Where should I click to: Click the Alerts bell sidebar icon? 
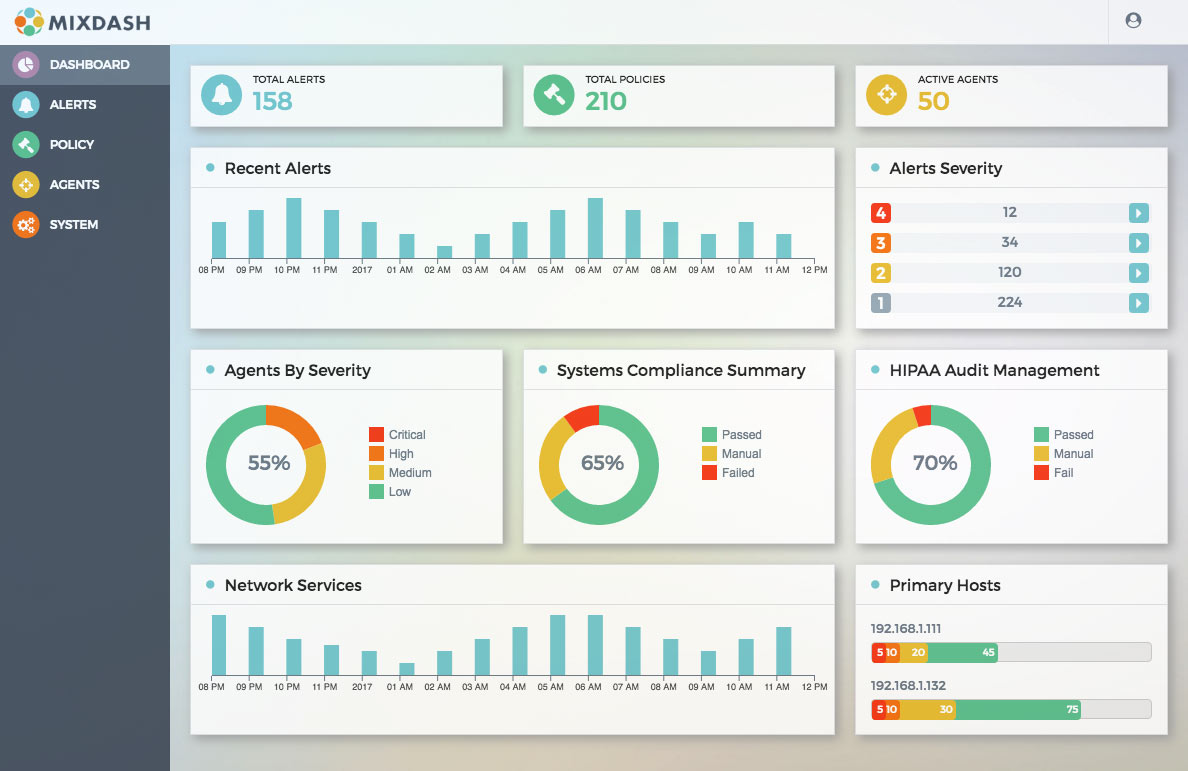point(26,105)
